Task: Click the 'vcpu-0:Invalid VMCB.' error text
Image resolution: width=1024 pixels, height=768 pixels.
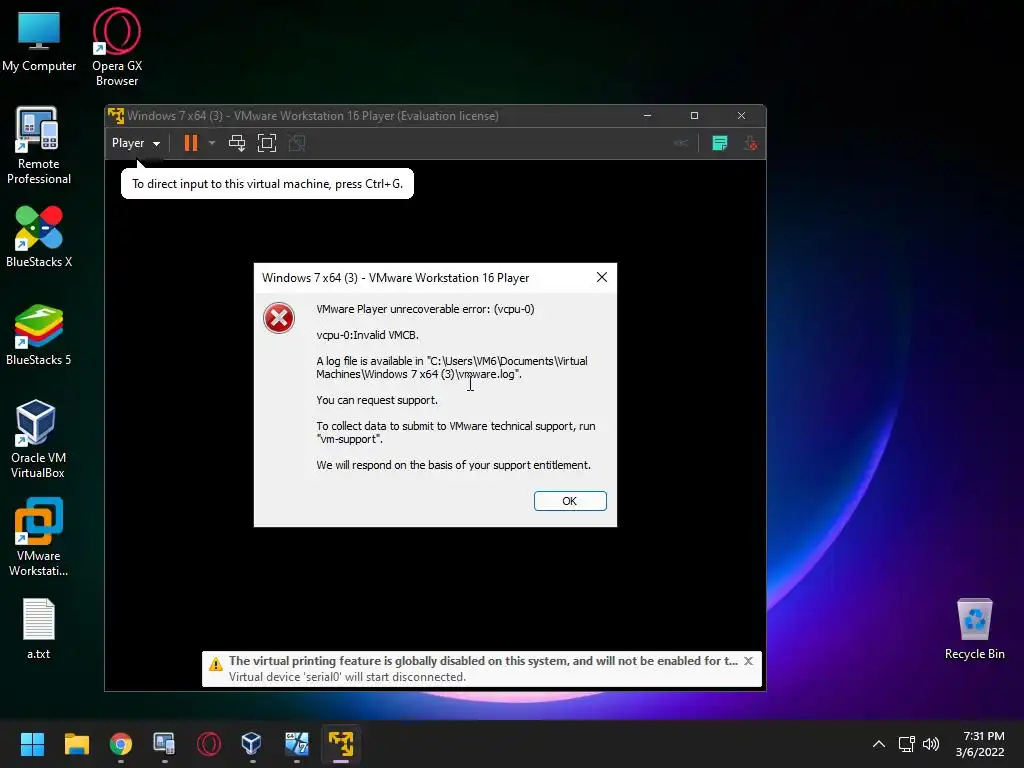Action: (x=368, y=335)
